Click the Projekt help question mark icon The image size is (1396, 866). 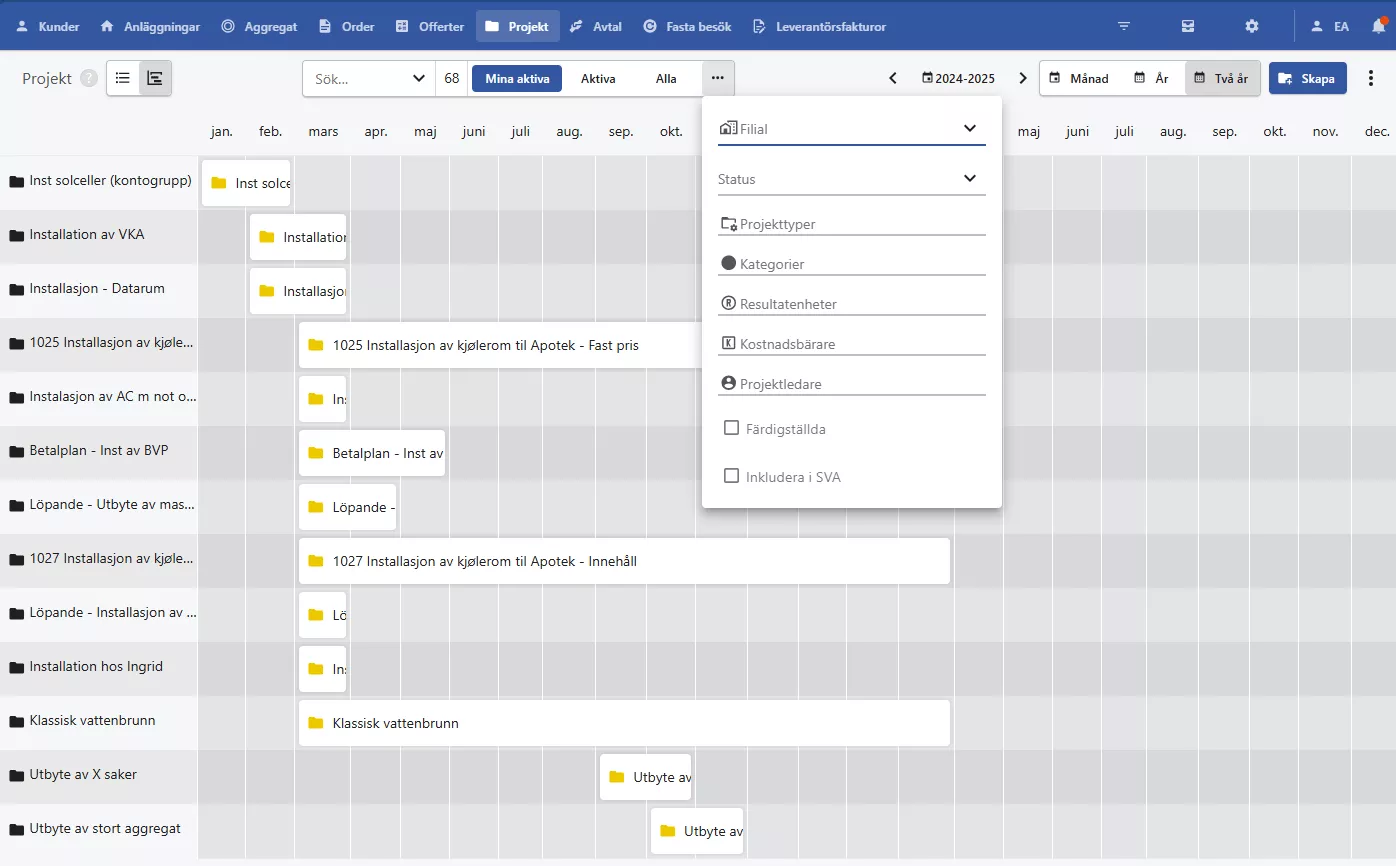click(89, 78)
